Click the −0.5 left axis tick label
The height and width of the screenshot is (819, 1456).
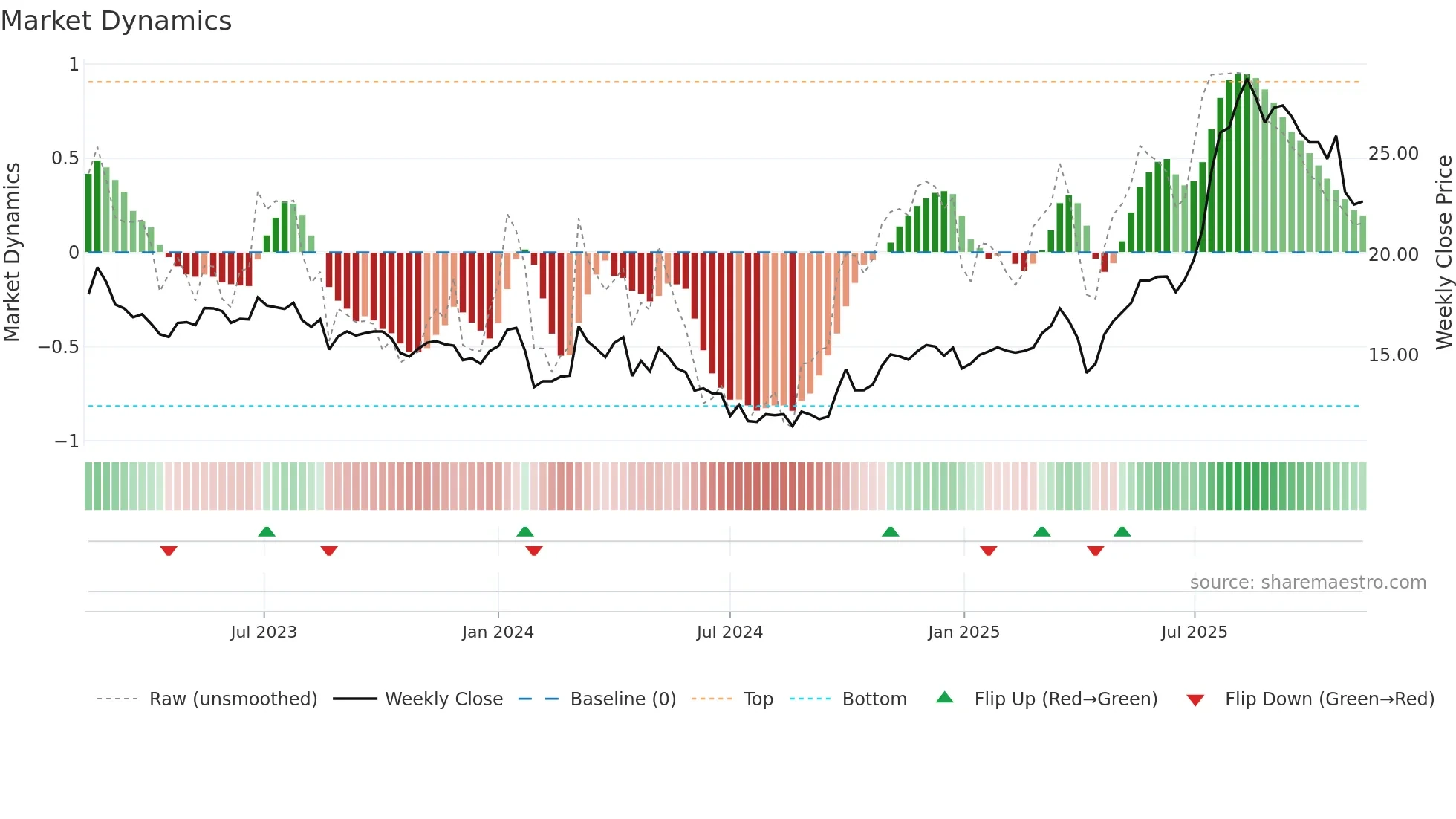[59, 347]
